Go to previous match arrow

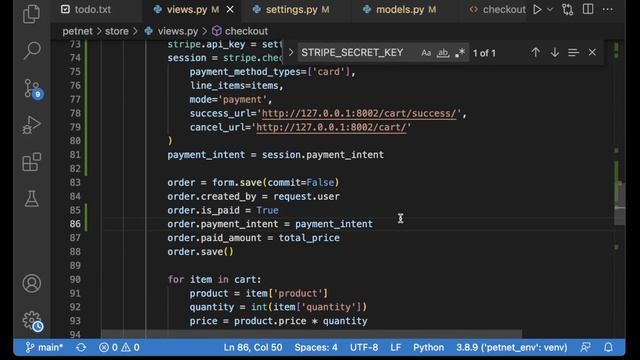coord(536,52)
